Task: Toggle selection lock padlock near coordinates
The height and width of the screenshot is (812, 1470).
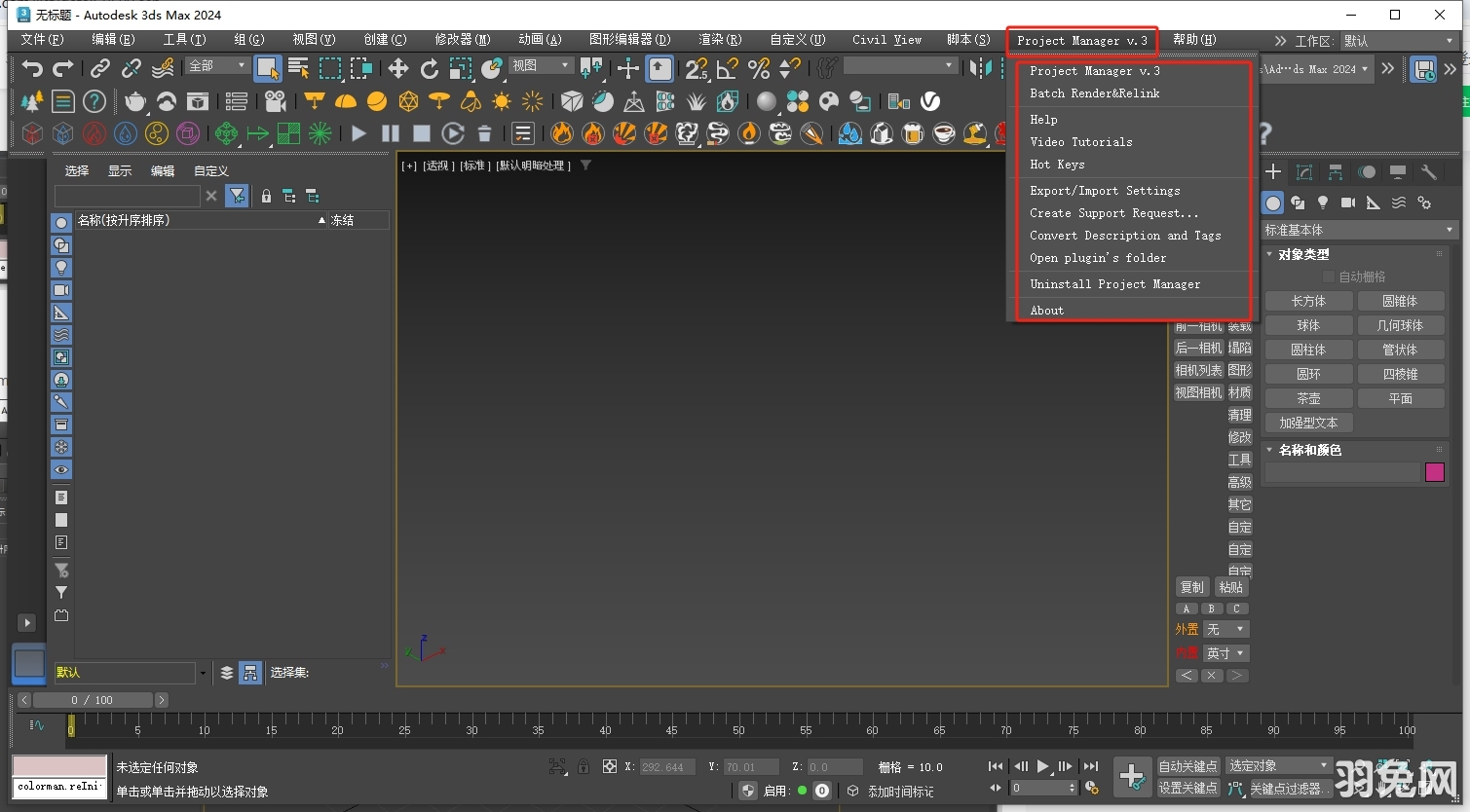Action: (x=583, y=766)
